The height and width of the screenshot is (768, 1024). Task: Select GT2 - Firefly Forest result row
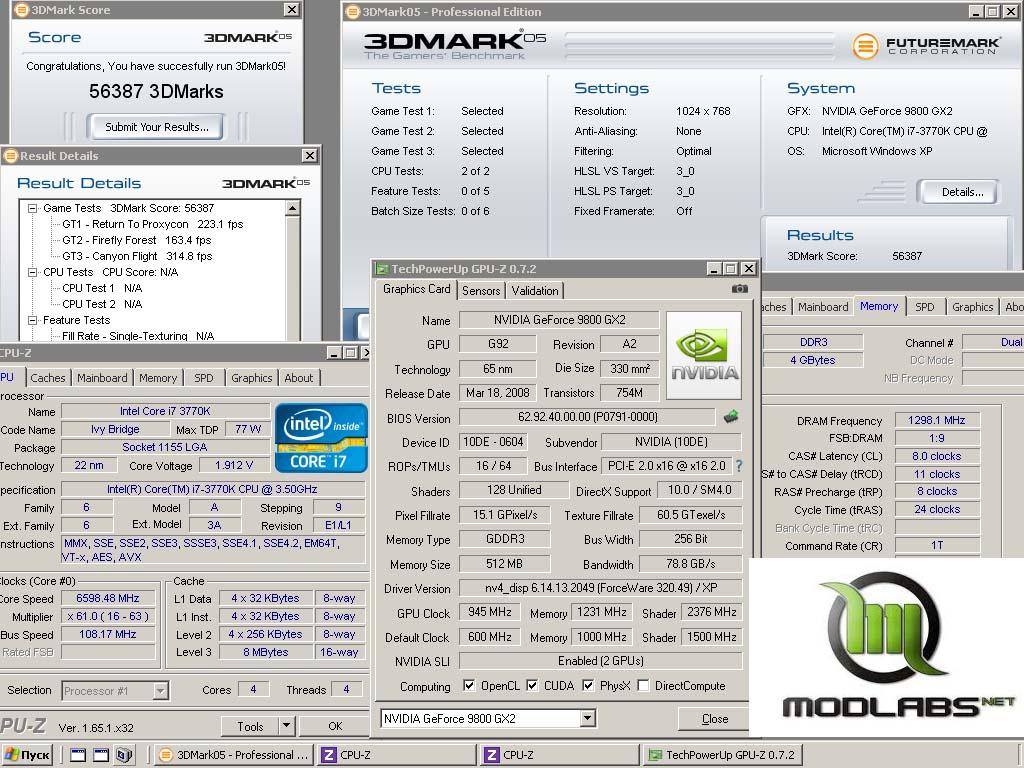pos(136,240)
